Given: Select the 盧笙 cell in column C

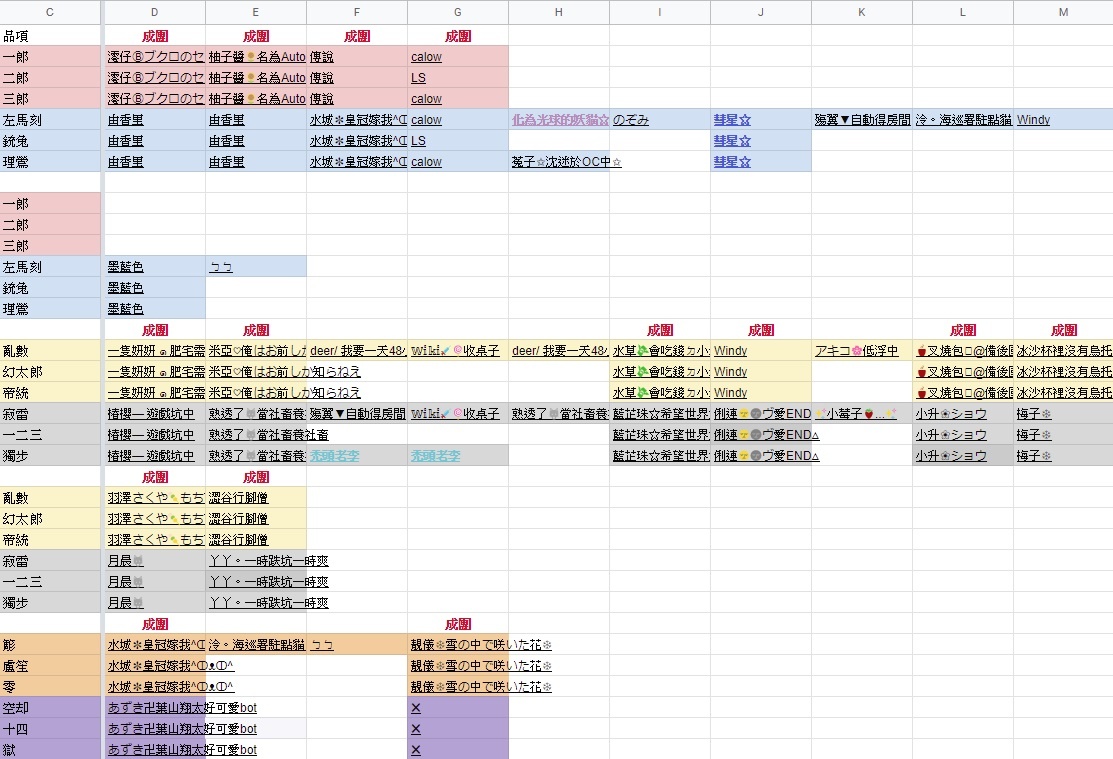Looking at the screenshot, I should pos(50,666).
